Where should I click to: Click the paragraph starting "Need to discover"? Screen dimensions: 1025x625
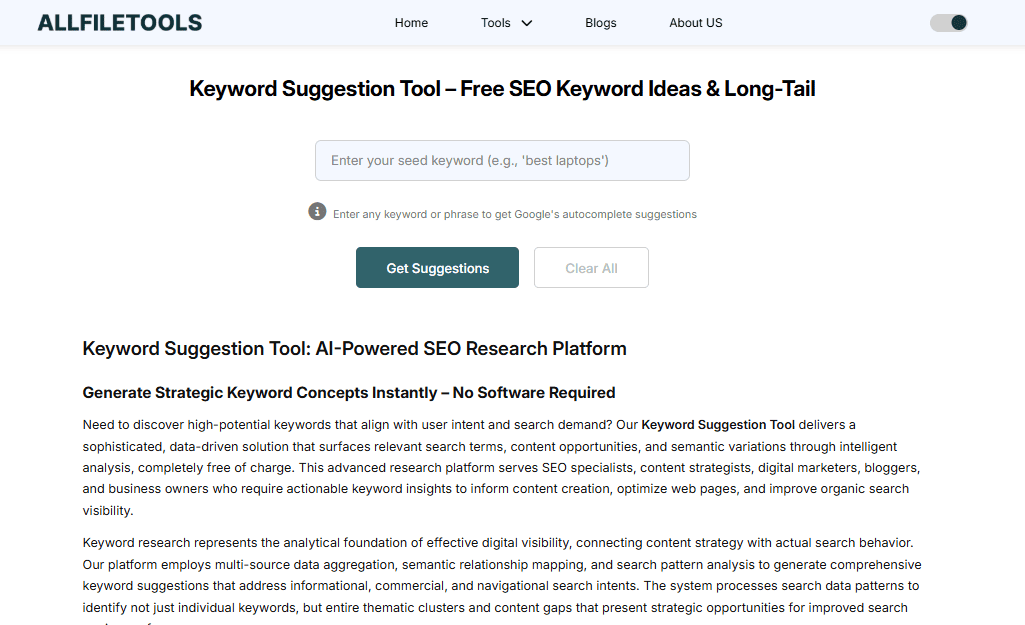(x=500, y=467)
